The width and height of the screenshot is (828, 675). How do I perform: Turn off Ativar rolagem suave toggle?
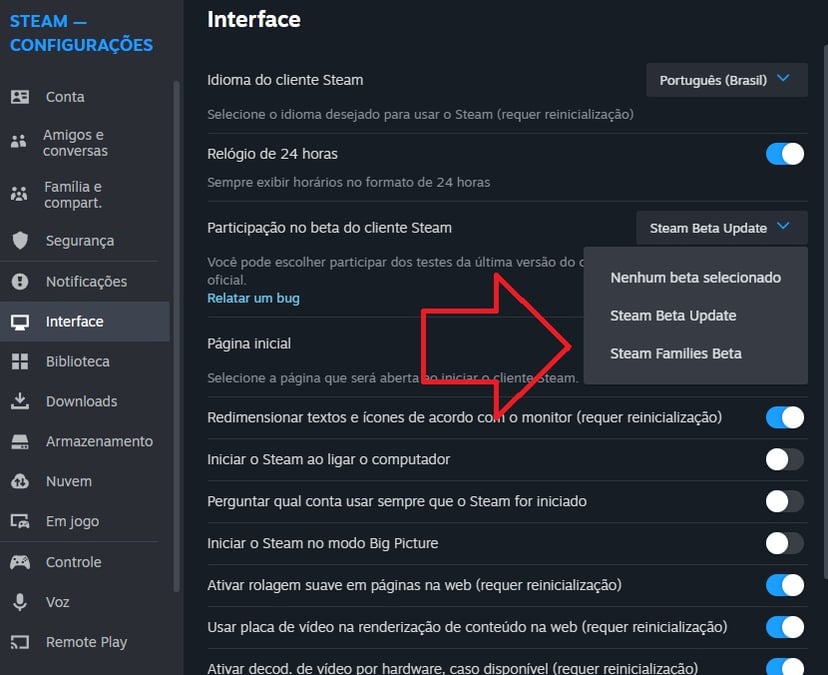(785, 585)
